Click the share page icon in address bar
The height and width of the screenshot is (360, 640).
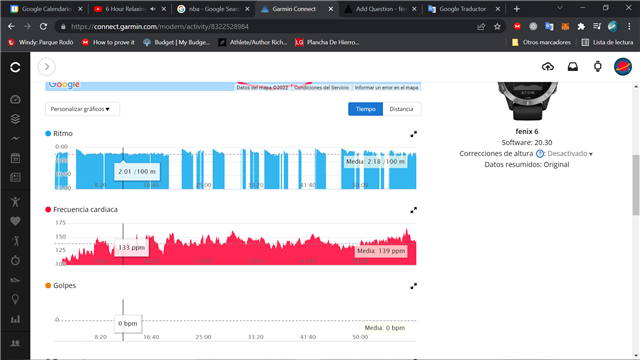point(481,27)
